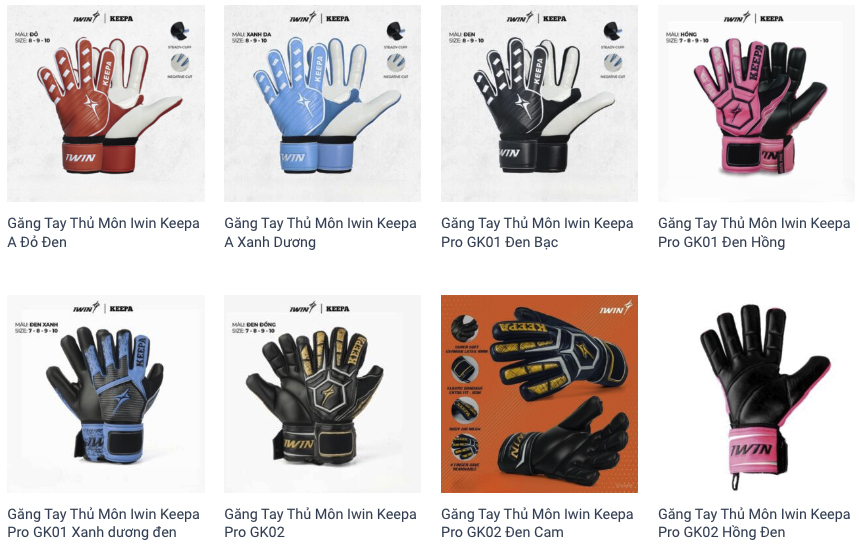This screenshot has width=859, height=547.
Task: Click title Găng Tay Thủ Môn Iwin Keepa A Đỏ Đen
Action: tap(104, 232)
